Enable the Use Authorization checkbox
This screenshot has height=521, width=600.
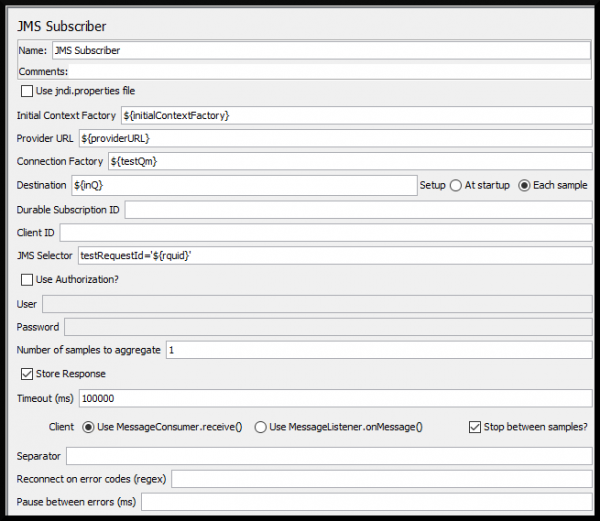coord(27,279)
